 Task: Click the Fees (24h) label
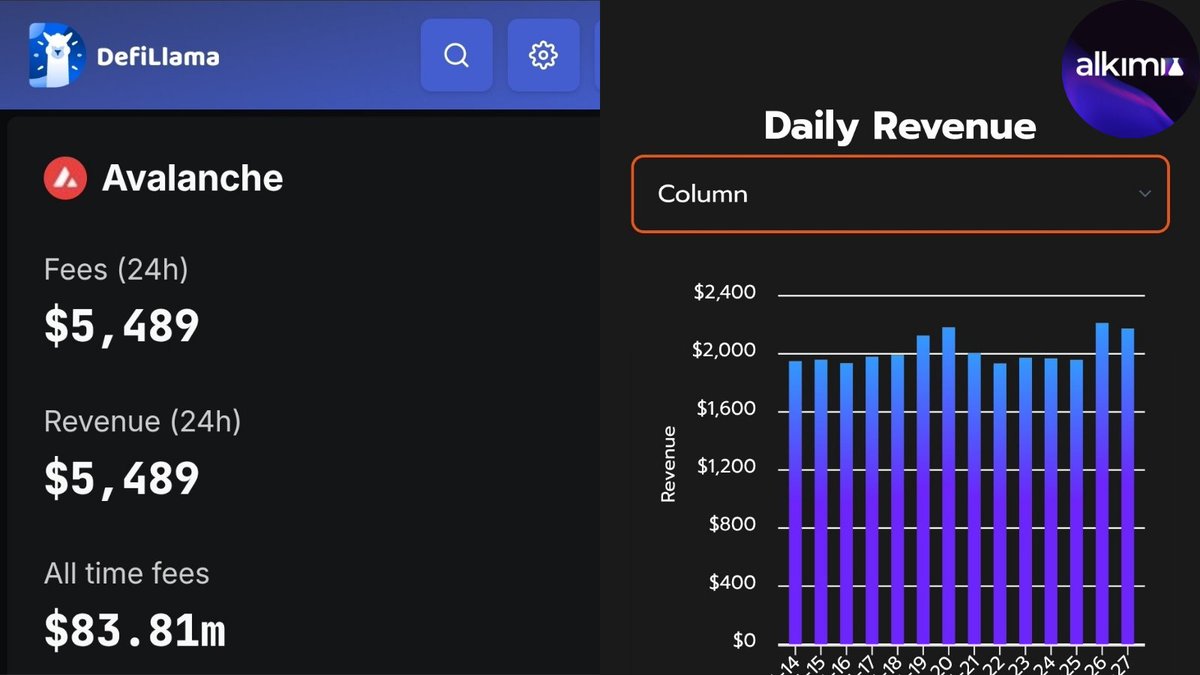(x=116, y=269)
